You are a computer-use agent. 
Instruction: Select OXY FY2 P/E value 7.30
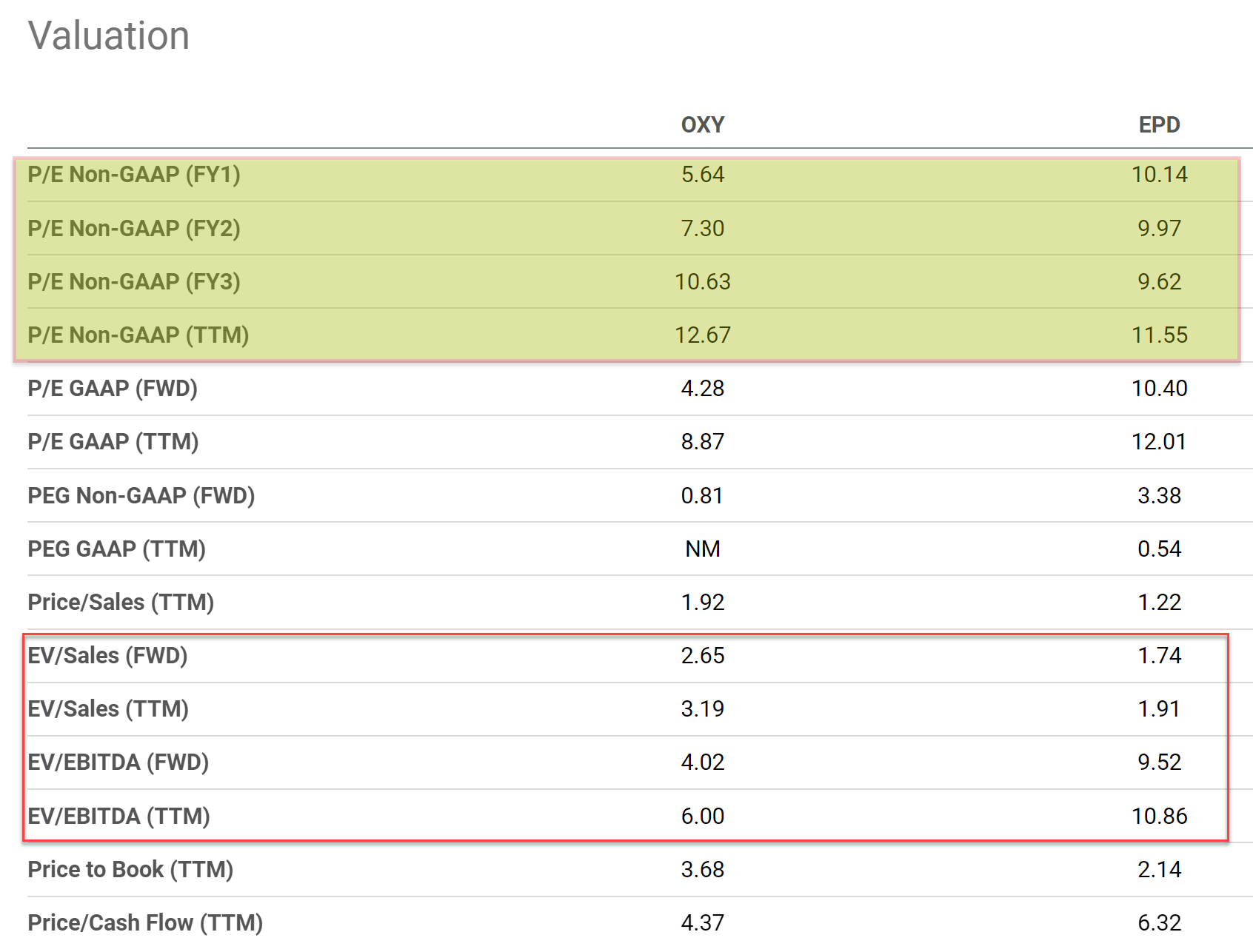(703, 228)
